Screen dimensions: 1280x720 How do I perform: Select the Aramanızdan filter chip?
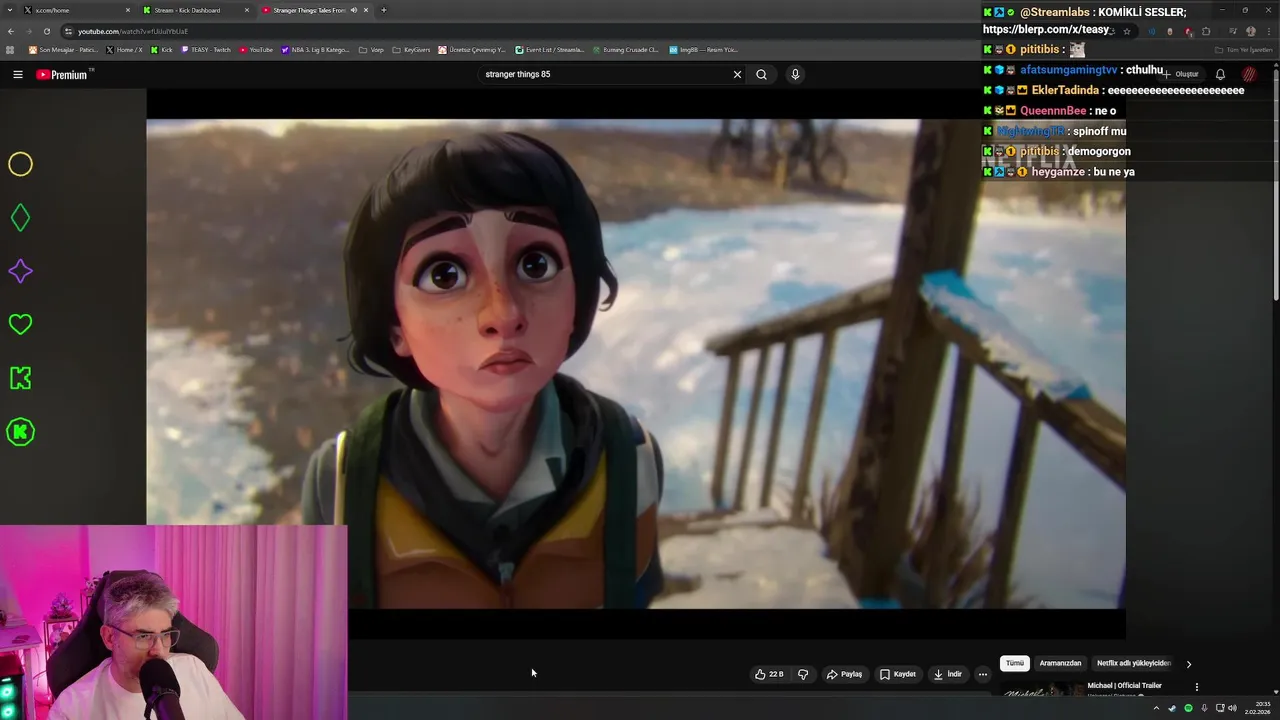pyautogui.click(x=1060, y=663)
